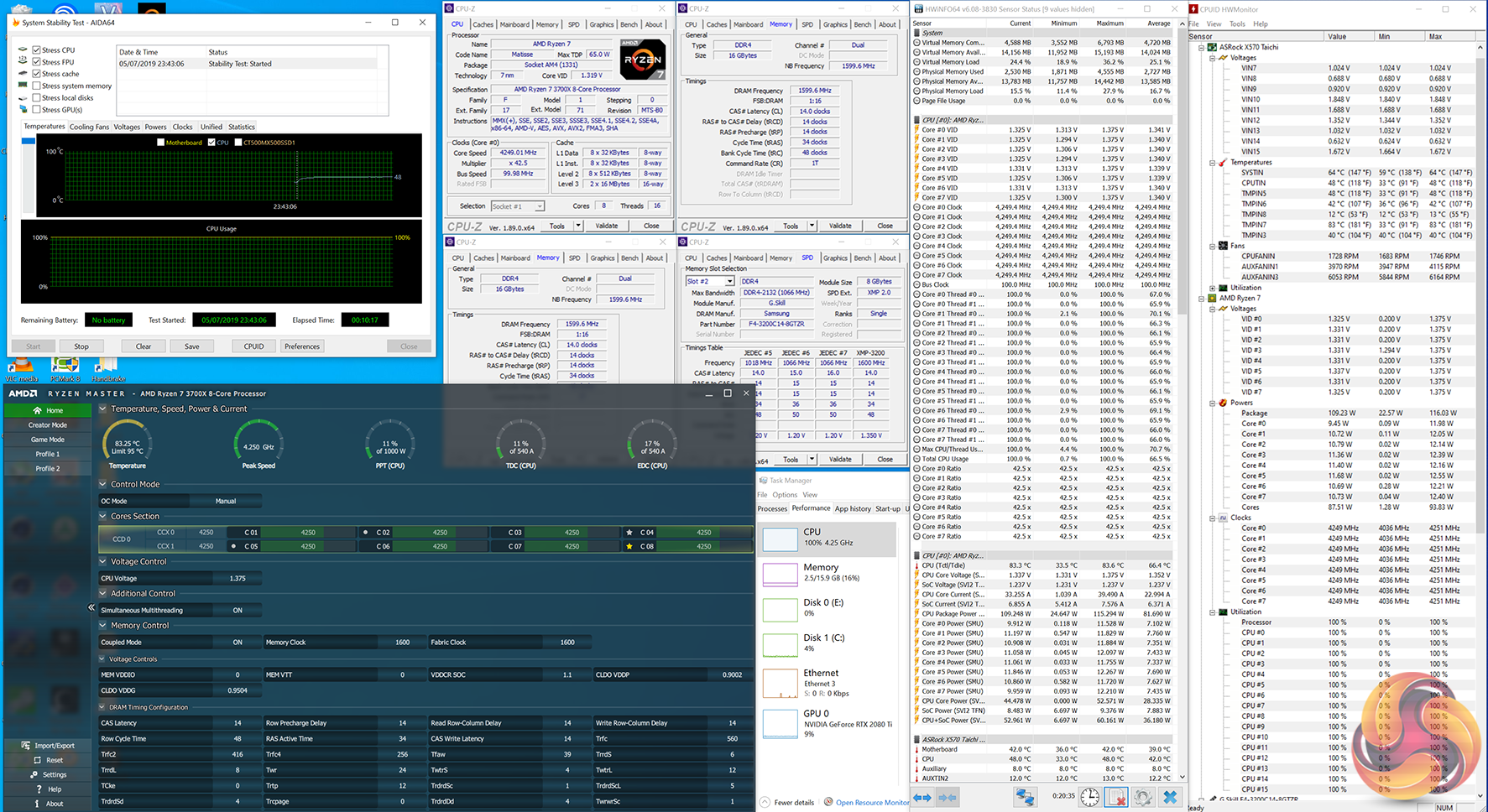Screen dimensions: 1488x812
Task: Collapse the Voltage Control section
Action: 103,561
